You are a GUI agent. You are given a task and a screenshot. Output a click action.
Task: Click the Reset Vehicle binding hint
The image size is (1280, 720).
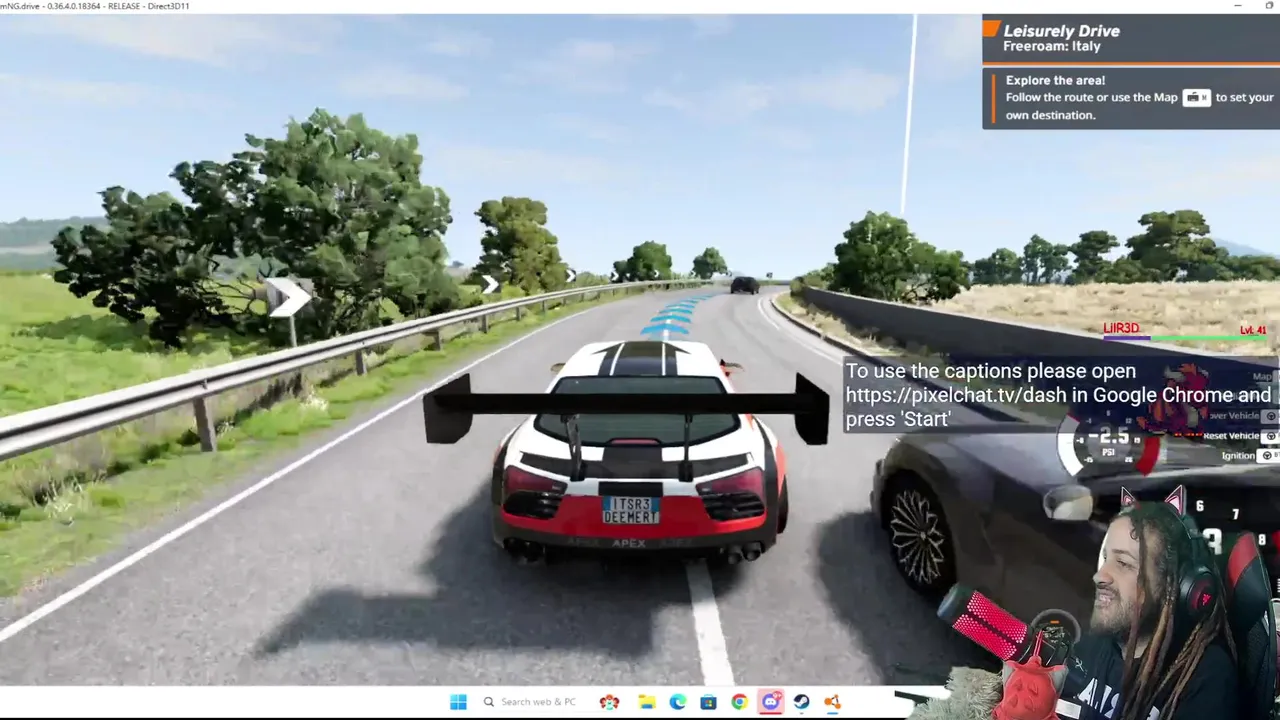coord(1240,436)
